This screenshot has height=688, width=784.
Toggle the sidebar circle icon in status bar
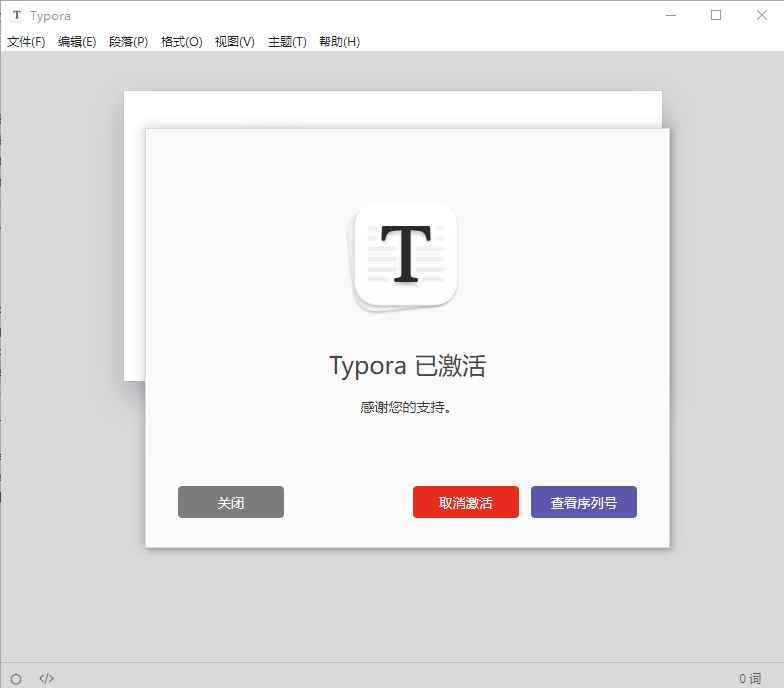[16, 679]
